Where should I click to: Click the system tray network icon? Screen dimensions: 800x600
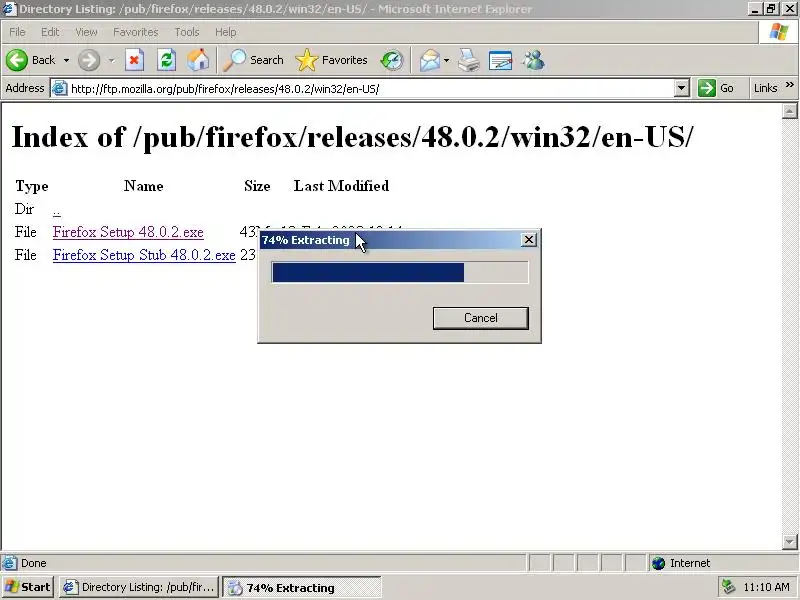pyautogui.click(x=729, y=587)
